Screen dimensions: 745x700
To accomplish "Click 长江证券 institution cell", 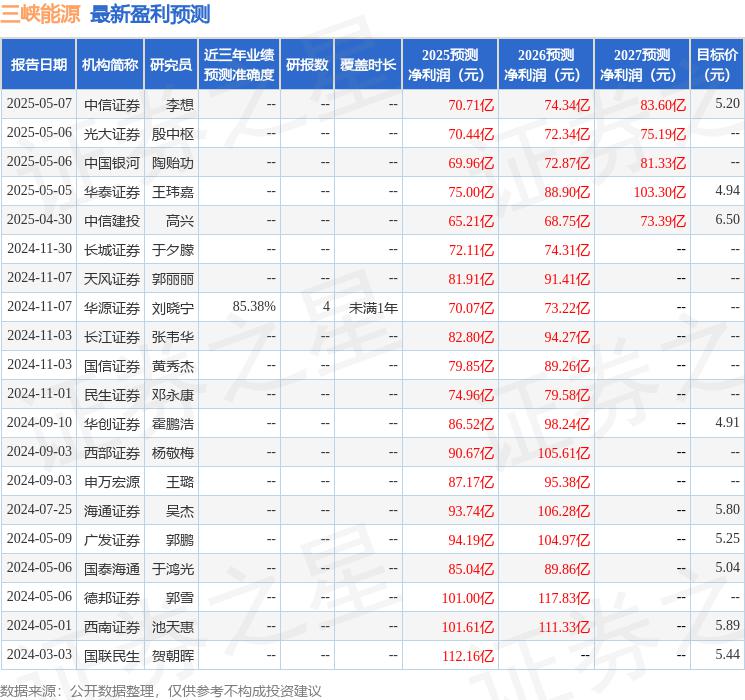I will [x=112, y=337].
